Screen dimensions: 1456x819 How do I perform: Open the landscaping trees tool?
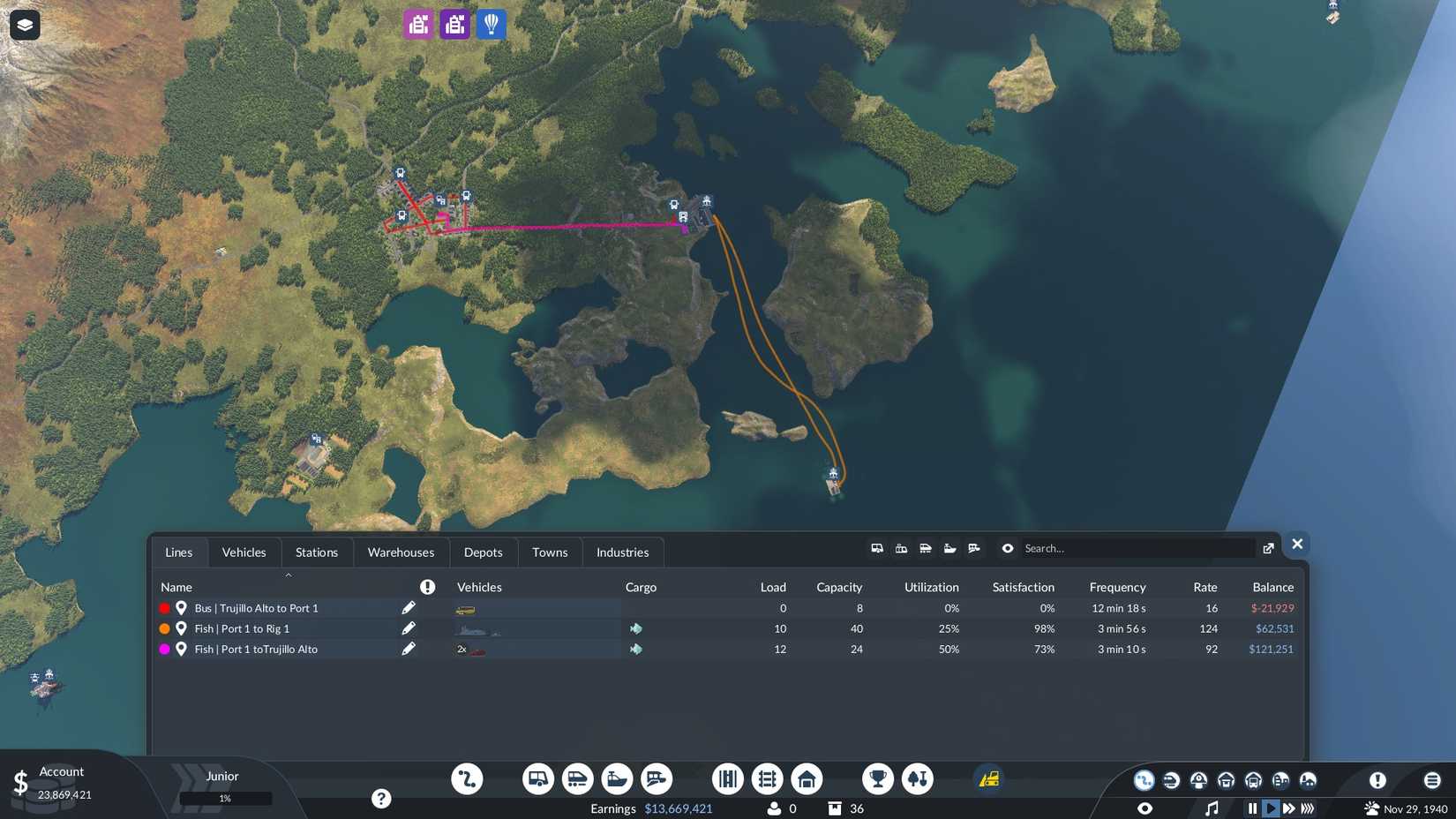tap(918, 779)
